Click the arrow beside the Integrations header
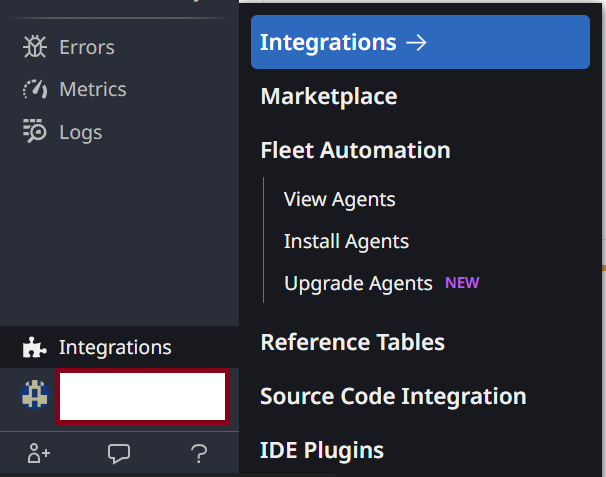606x477 pixels. click(416, 42)
